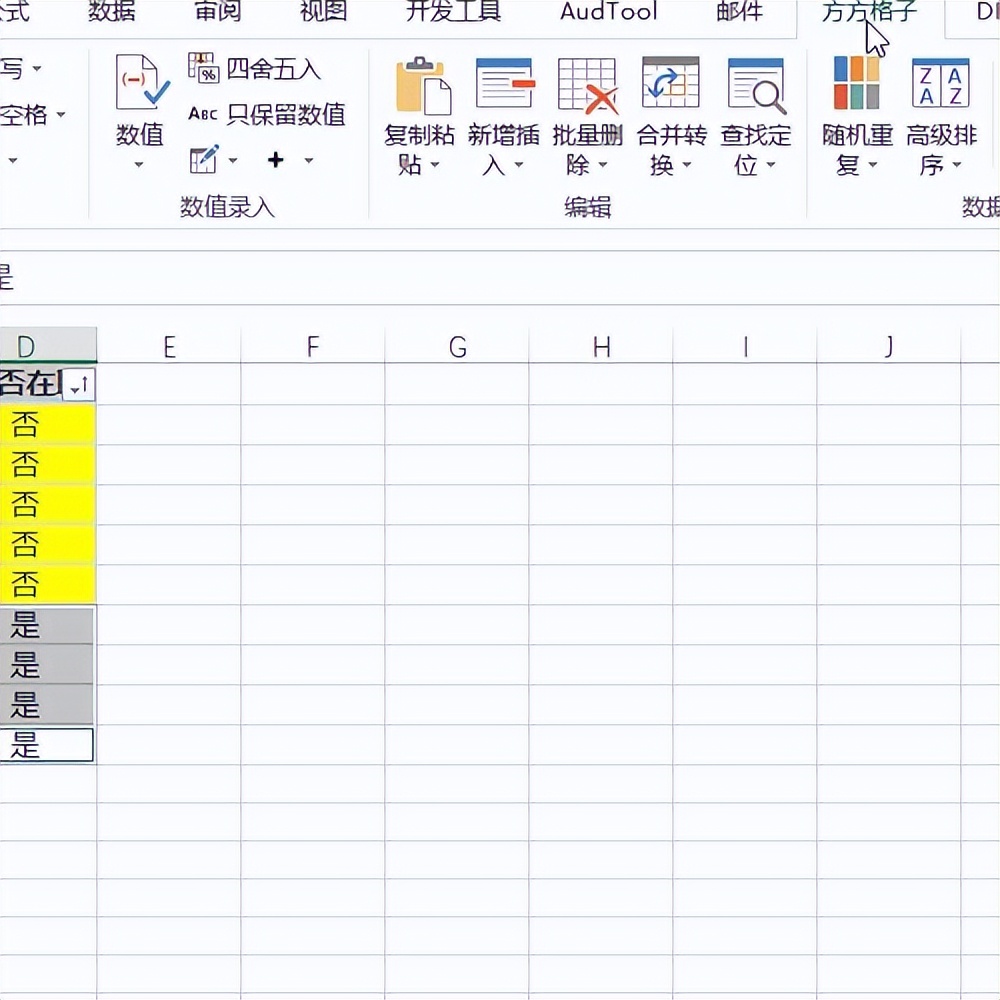Viewport: 1000px width, 1000px height.
Task: Click the 高级排序 ZA icon
Action: pos(941,83)
